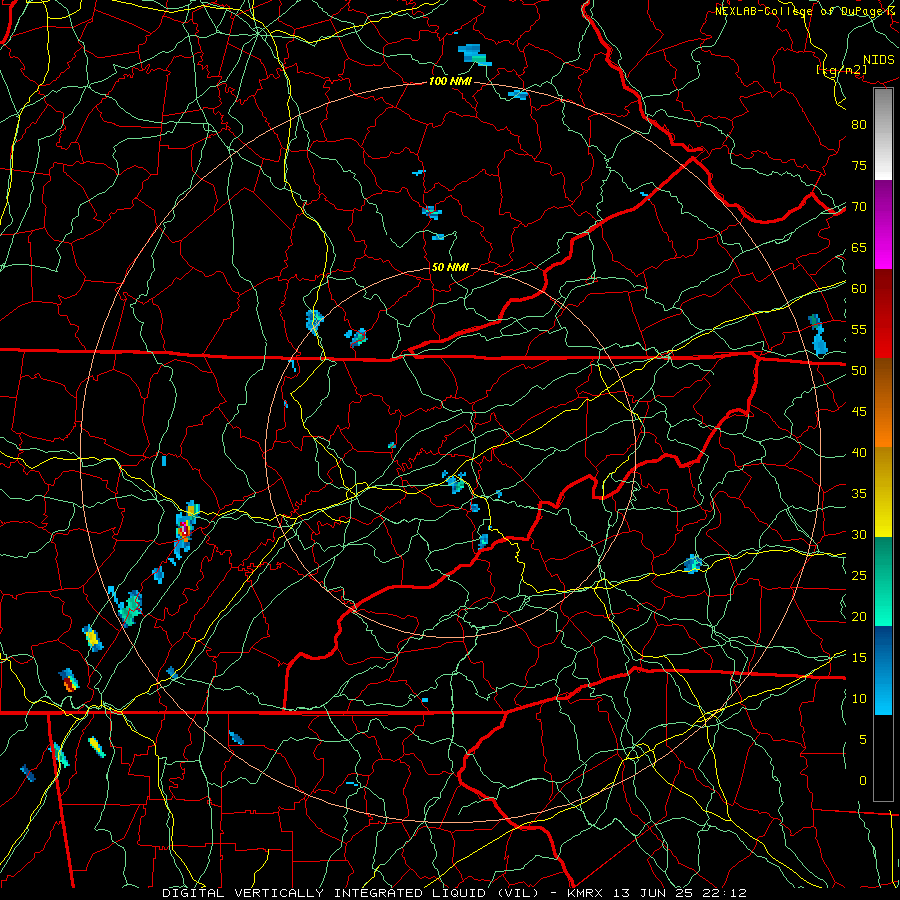Click the yellow segment of the VIL color scale
Image resolution: width=900 pixels, height=900 pixels.
pos(883,492)
